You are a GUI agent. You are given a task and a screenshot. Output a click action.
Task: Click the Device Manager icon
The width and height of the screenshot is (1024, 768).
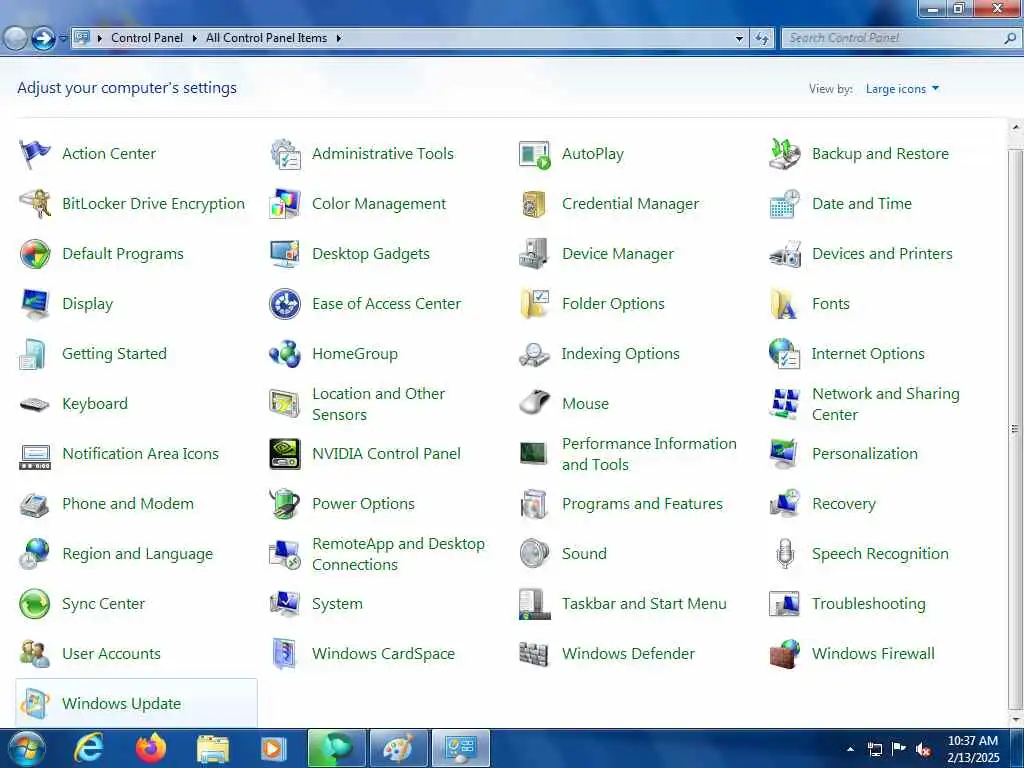(x=534, y=254)
